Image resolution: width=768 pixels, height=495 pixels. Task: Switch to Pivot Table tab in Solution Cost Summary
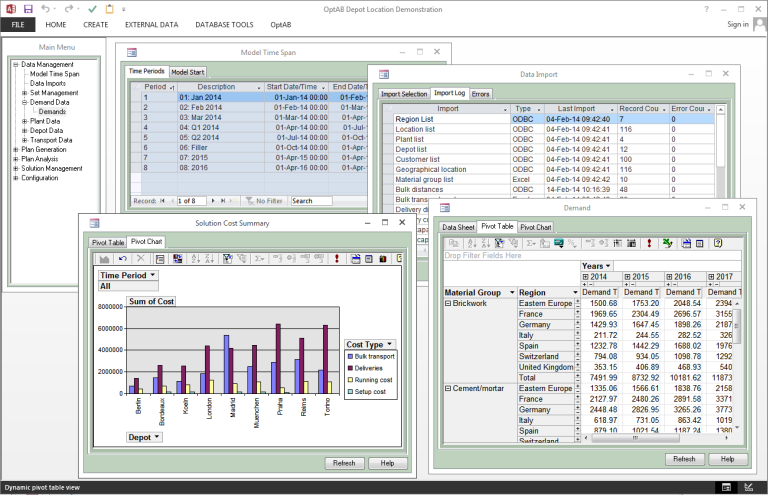108,242
